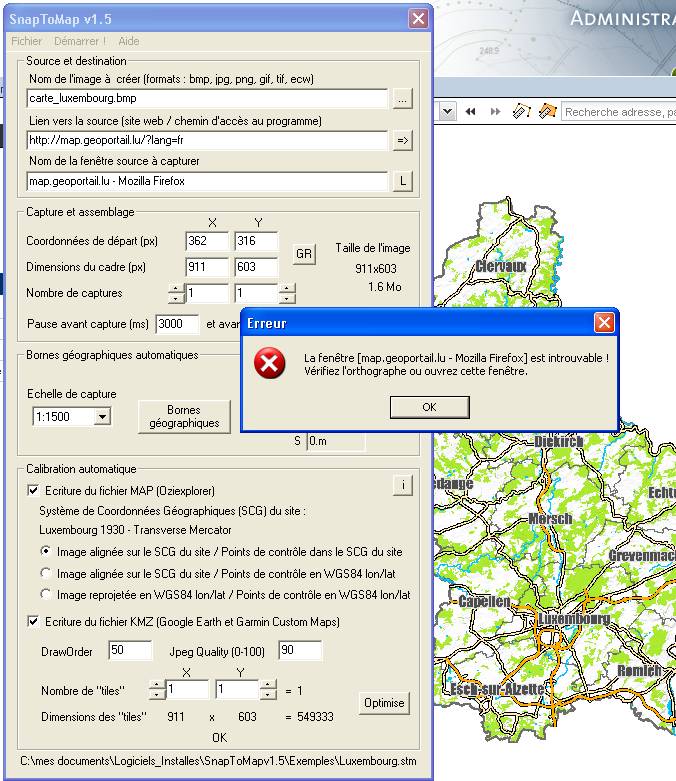Viewport: 676px width, 781px height.
Task: Browse for image file with ... button
Action: [402, 99]
